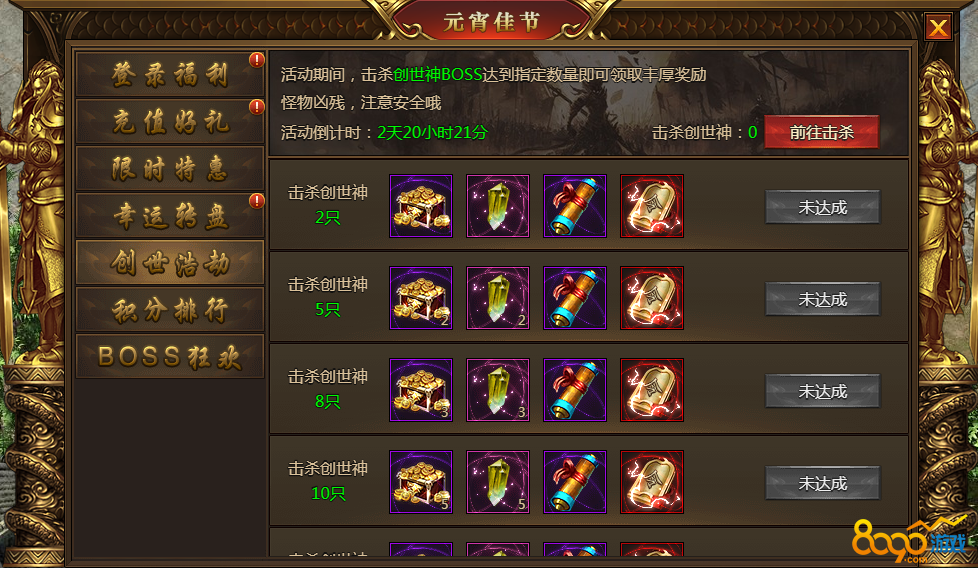
Task: Open the 登录福利 tab
Action: point(170,74)
